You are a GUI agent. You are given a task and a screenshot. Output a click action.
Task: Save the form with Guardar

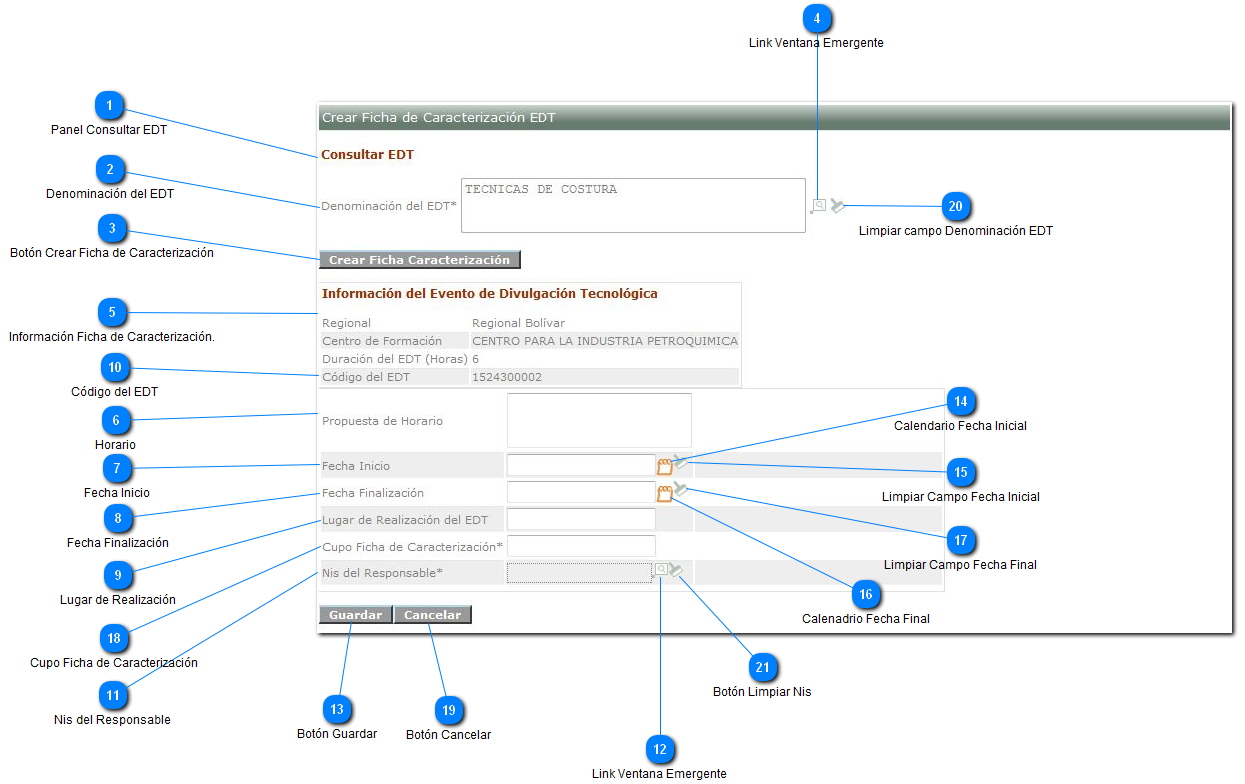pyautogui.click(x=355, y=615)
